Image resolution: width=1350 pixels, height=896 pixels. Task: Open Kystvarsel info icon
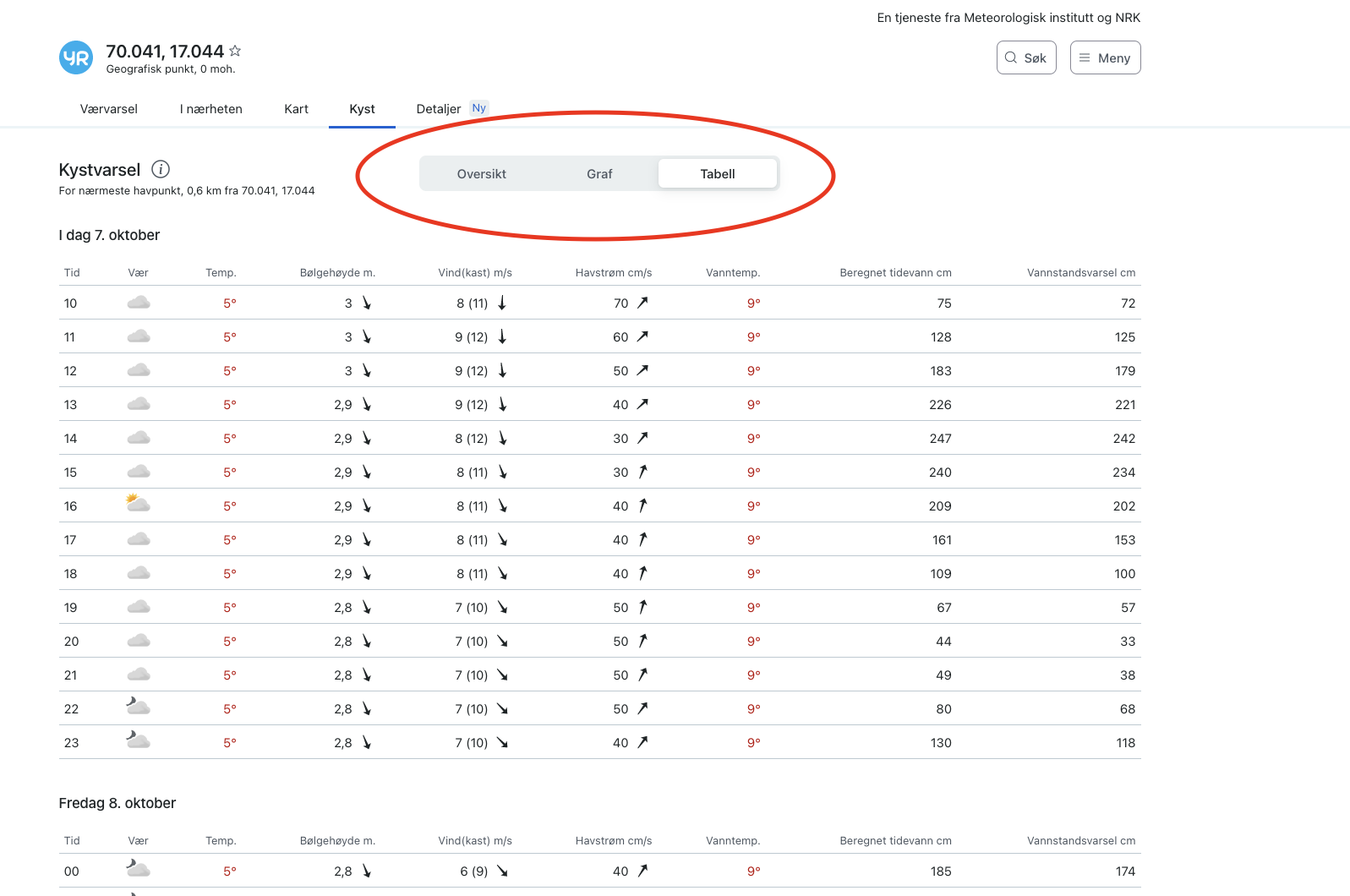point(161,169)
